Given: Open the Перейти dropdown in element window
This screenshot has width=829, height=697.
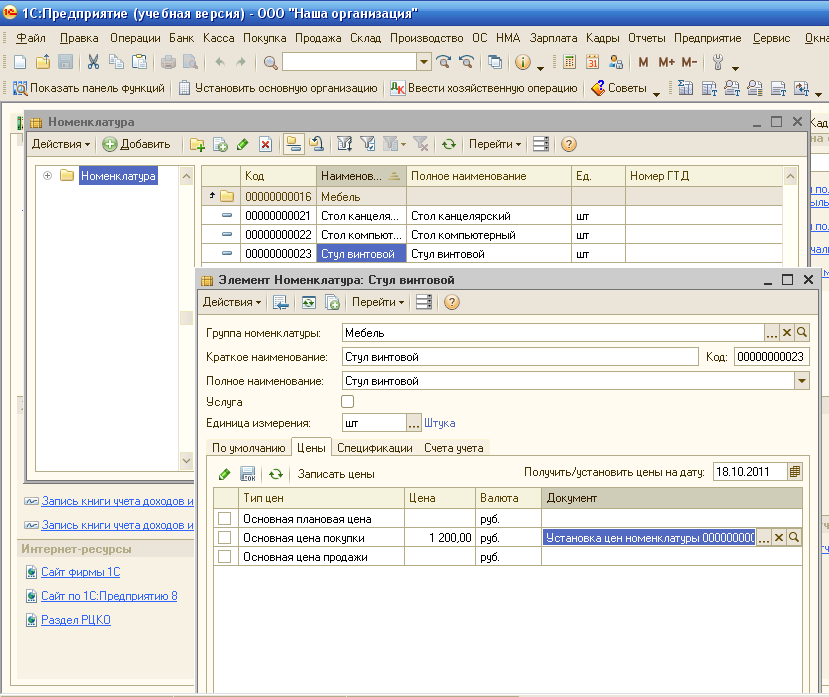Looking at the screenshot, I should (377, 302).
